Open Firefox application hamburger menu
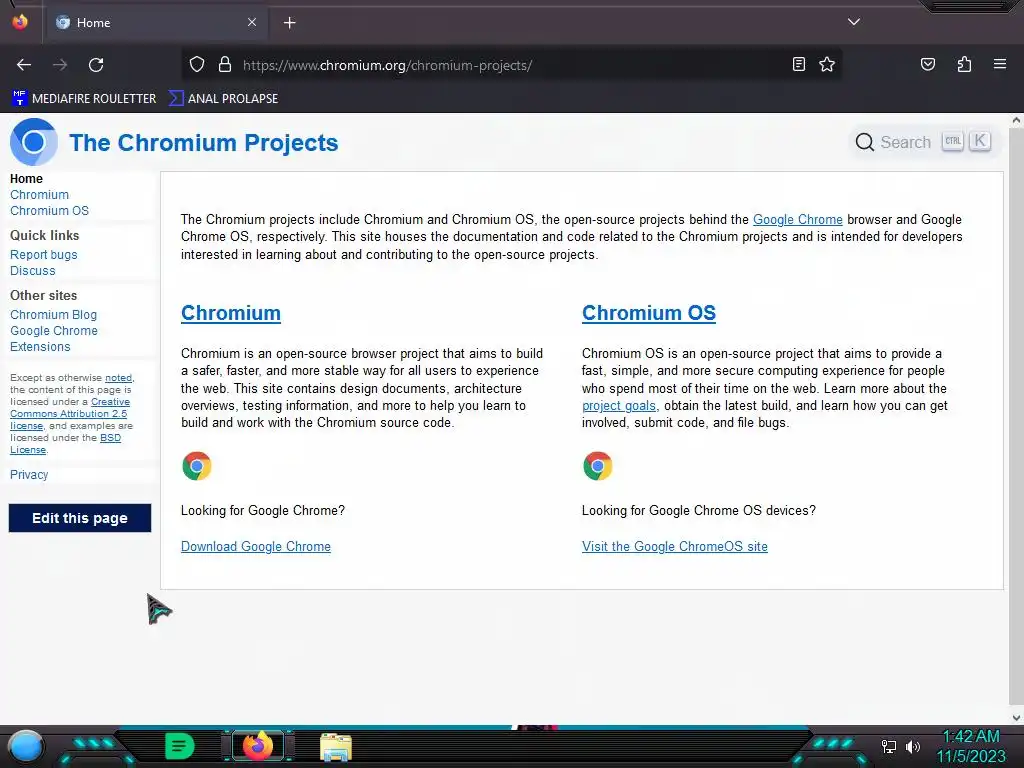 tap(999, 65)
